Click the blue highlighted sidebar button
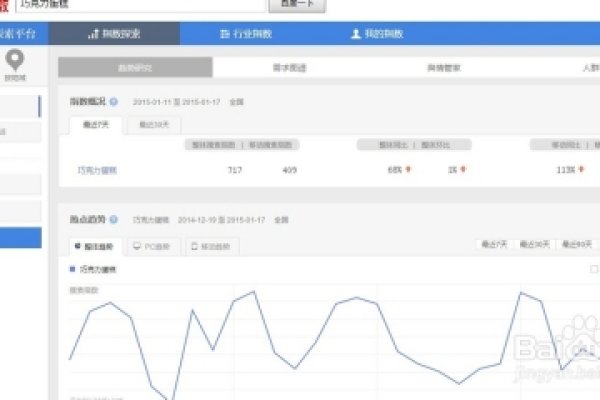Image resolution: width=600 pixels, height=400 pixels. click(x=21, y=237)
